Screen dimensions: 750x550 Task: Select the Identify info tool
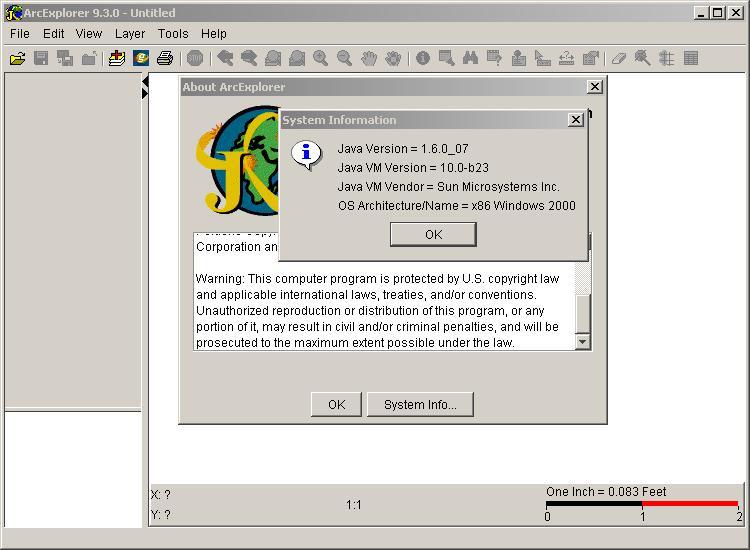tap(423, 59)
